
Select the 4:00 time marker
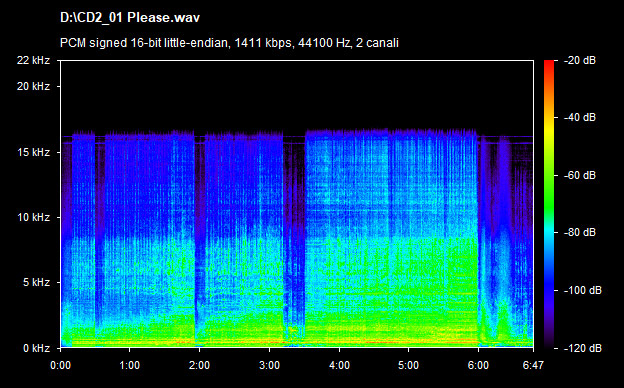[x=339, y=365]
